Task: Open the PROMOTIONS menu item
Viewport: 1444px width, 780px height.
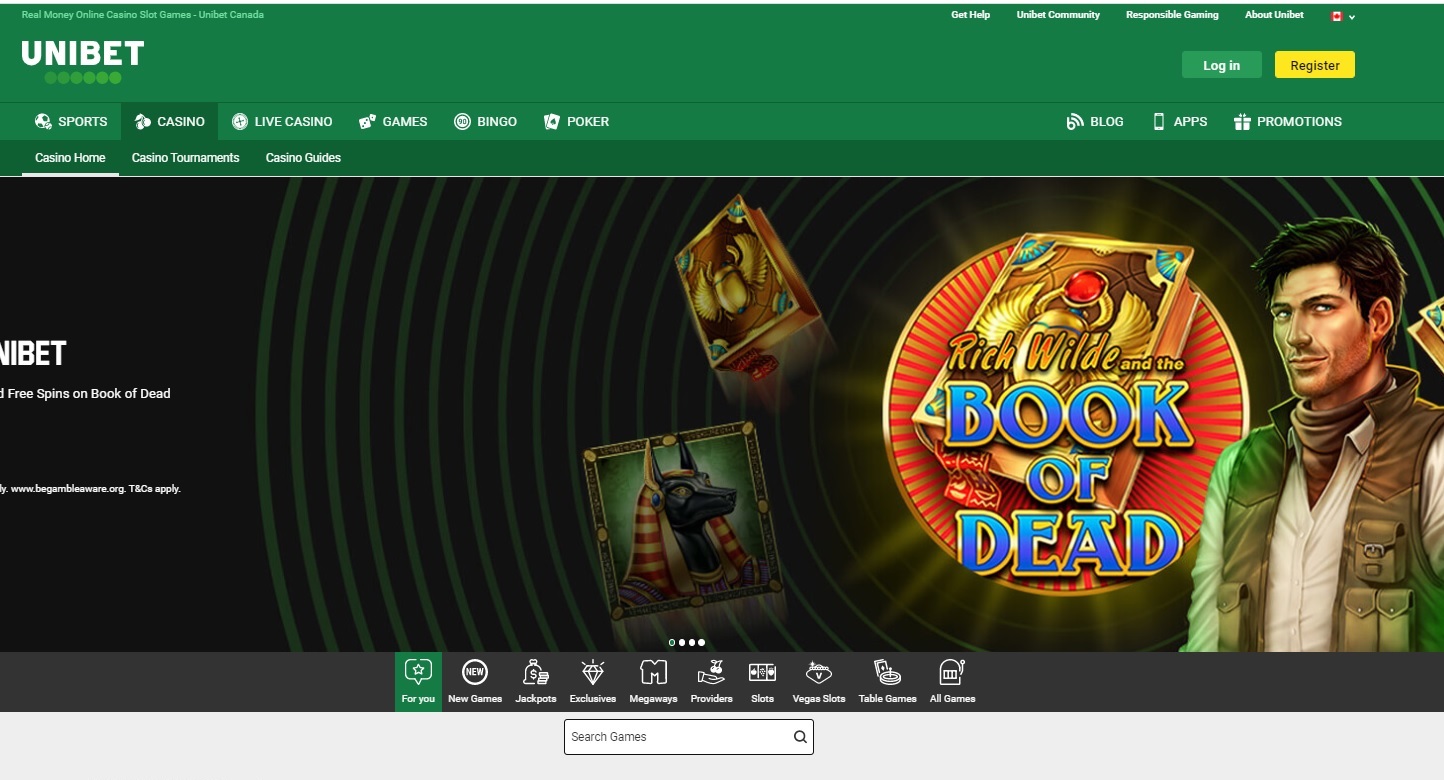Action: 1288,121
